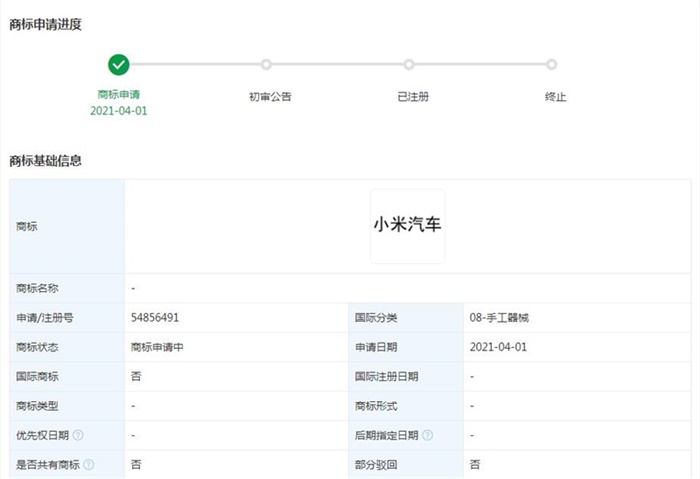The image size is (700, 479).
Task: Select registration number 54856491
Action: tap(155, 318)
